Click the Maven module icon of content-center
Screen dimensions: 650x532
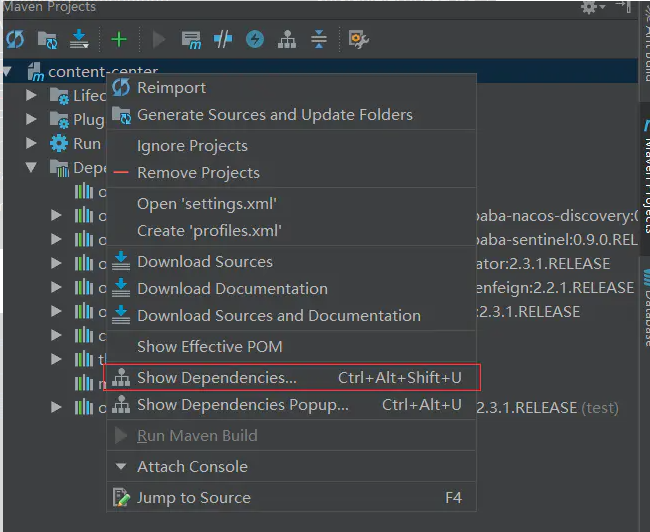coord(36,72)
